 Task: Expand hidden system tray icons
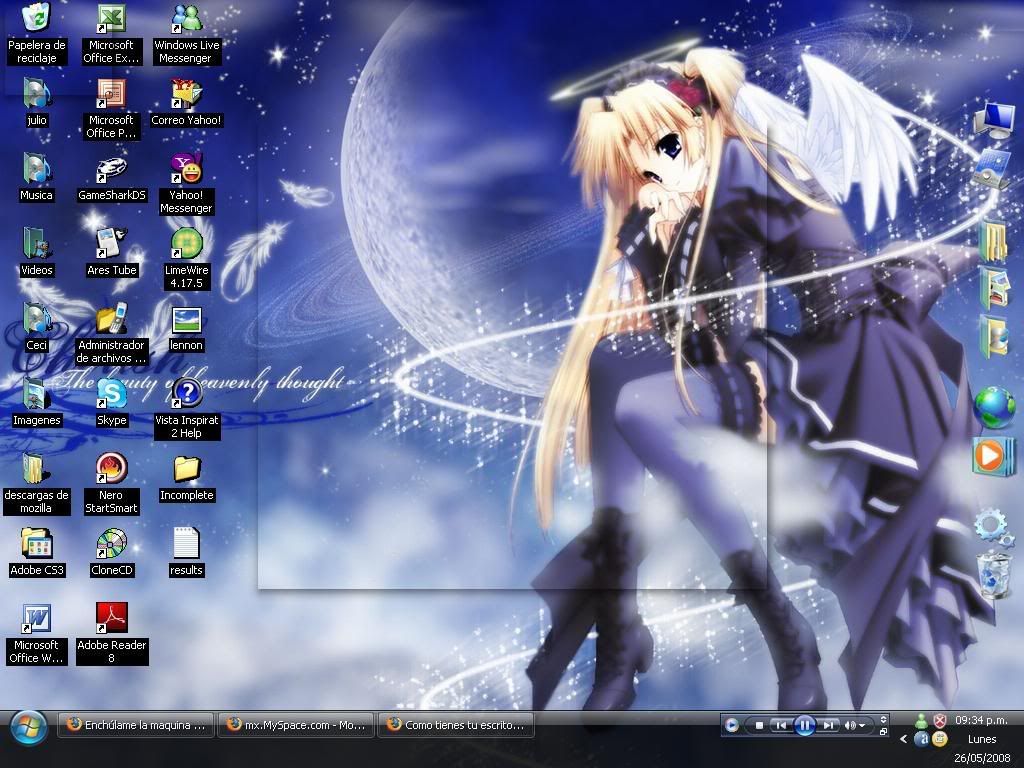point(904,739)
